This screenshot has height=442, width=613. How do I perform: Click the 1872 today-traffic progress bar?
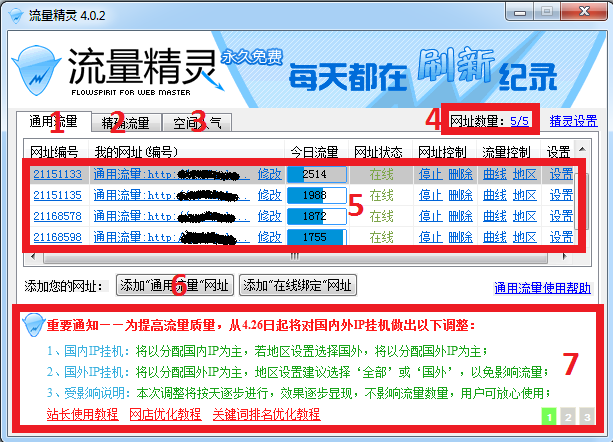(316, 216)
